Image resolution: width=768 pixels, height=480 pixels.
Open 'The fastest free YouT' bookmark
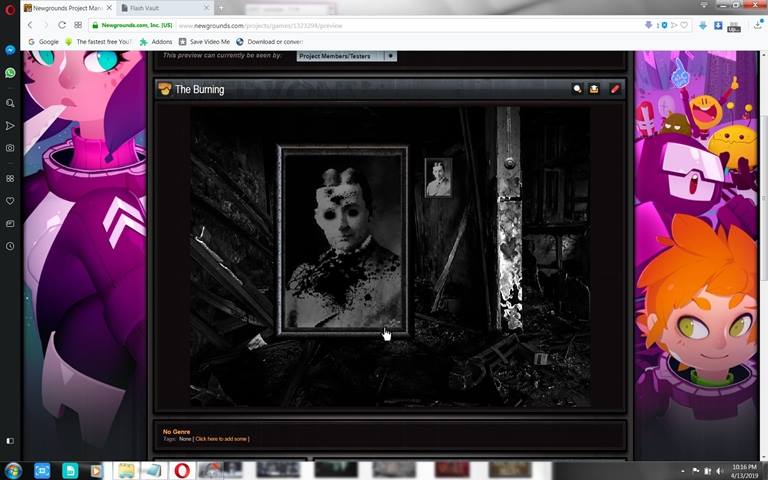click(x=98, y=42)
